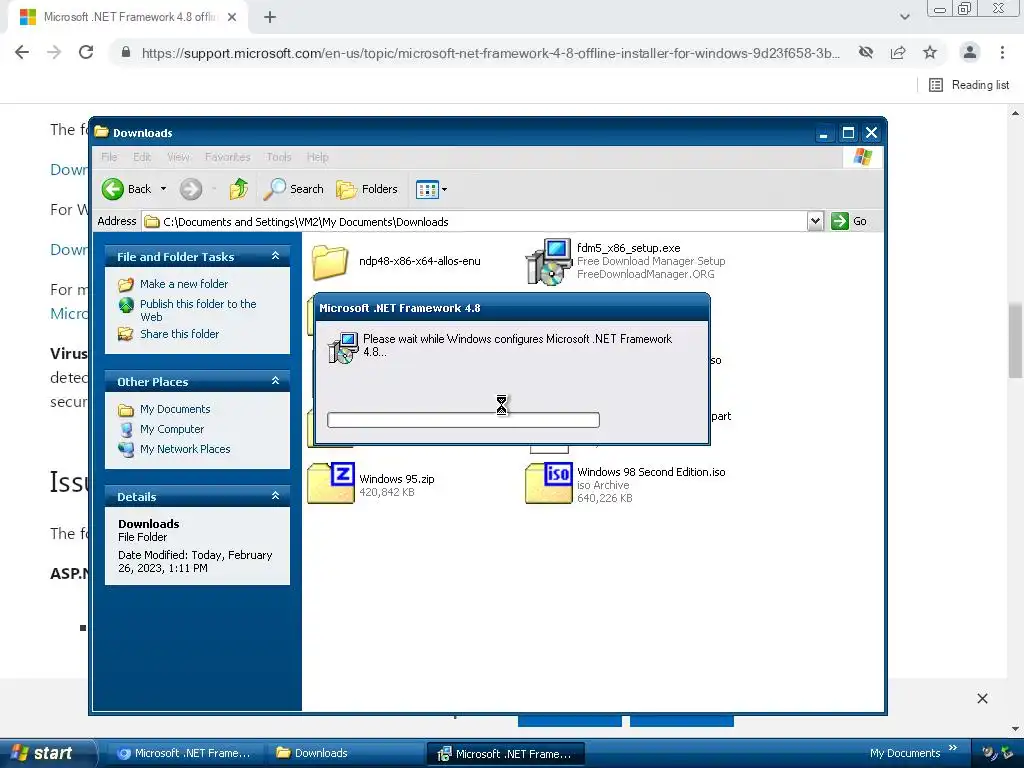Select the Windows 95.zip file icon

click(x=331, y=483)
